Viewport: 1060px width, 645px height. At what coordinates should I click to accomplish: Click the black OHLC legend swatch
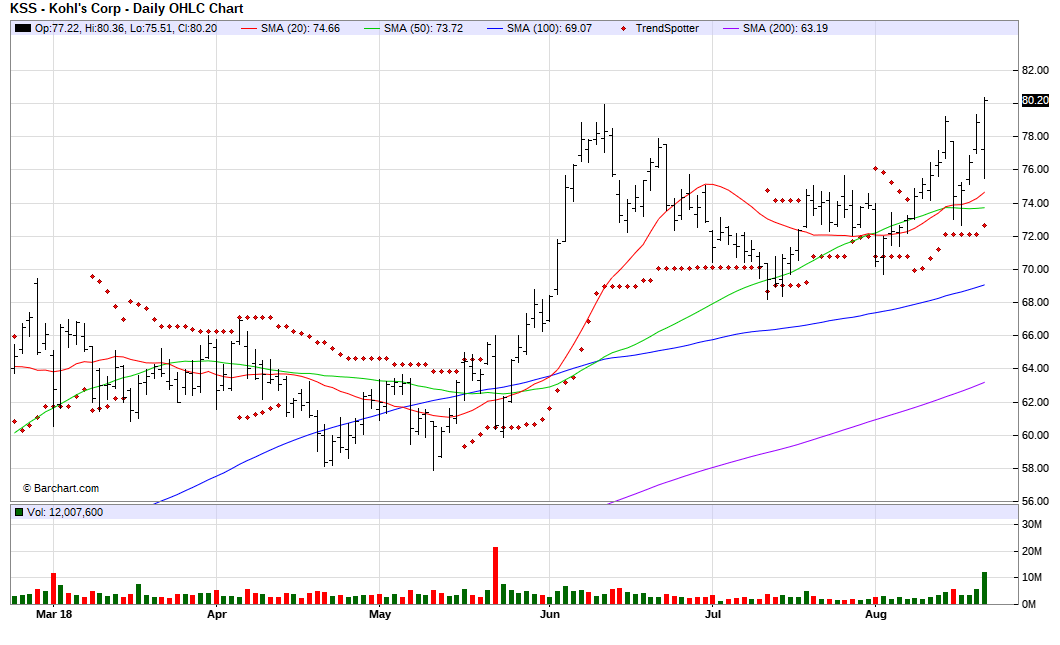click(23, 28)
